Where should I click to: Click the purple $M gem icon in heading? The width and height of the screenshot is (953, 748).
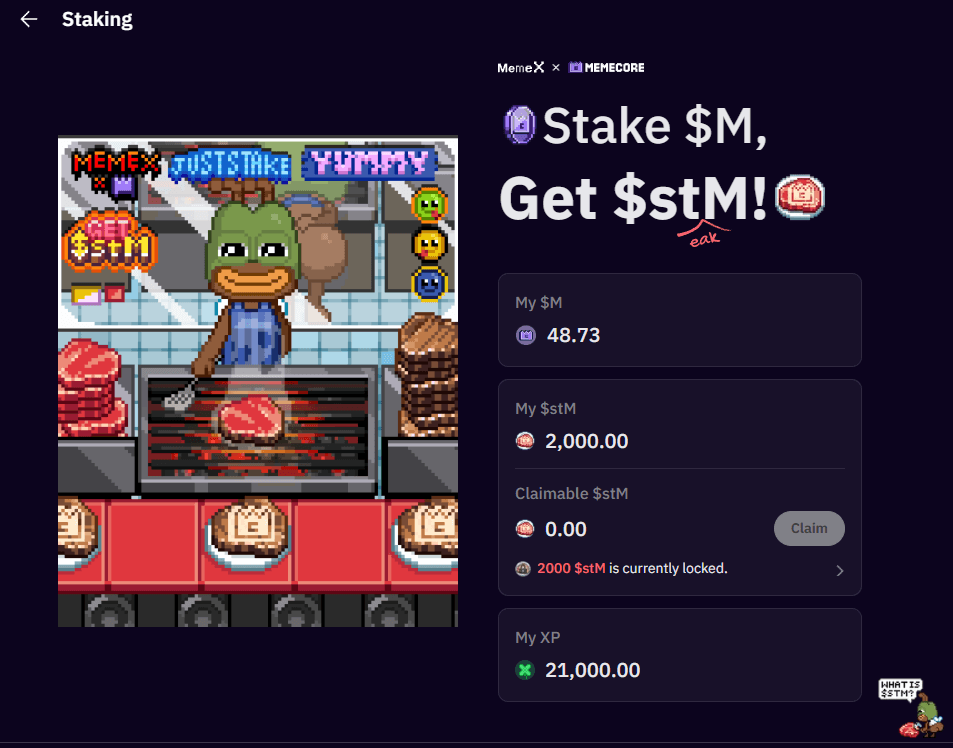520,125
